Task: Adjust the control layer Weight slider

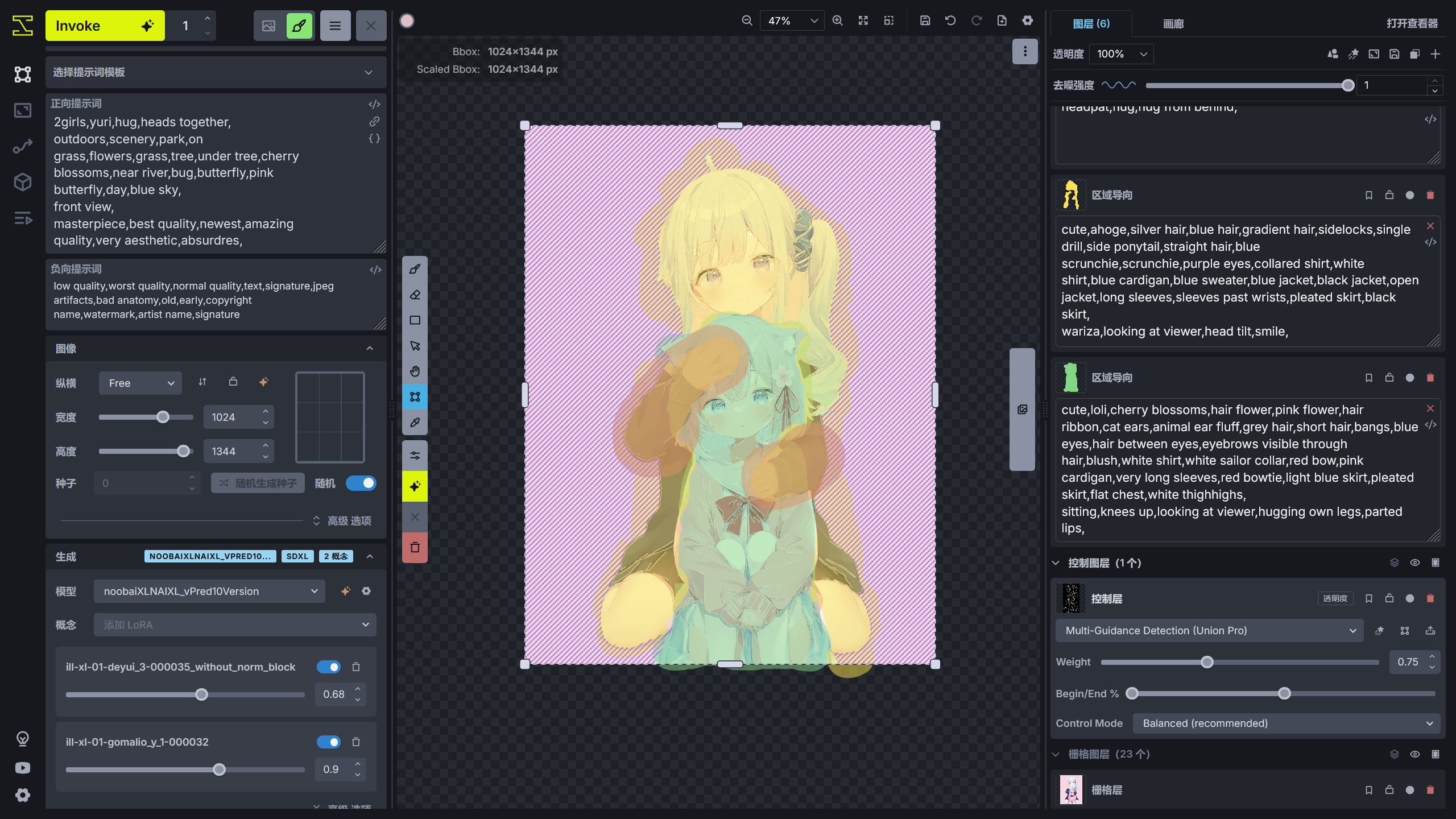Action: coord(1207,662)
